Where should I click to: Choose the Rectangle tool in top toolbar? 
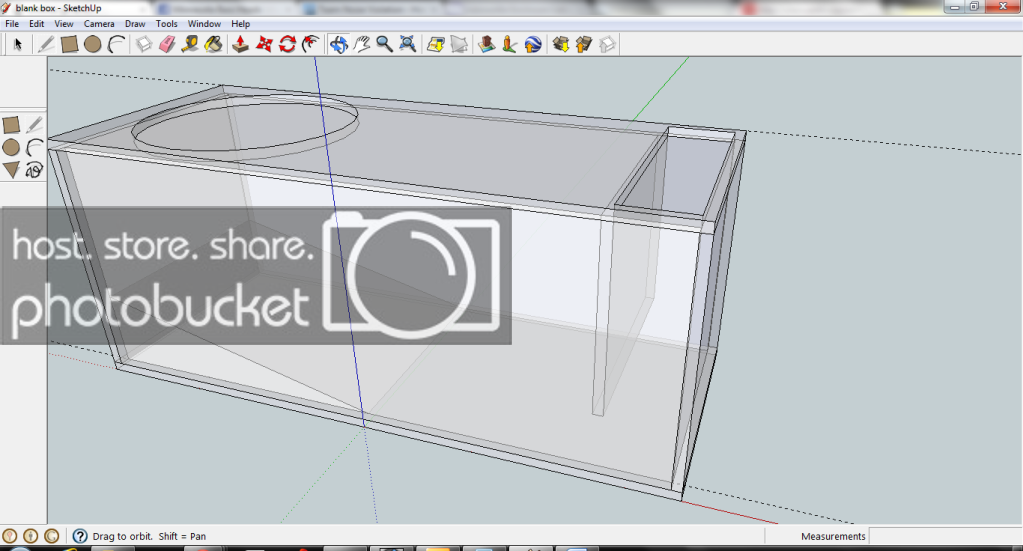coord(69,44)
